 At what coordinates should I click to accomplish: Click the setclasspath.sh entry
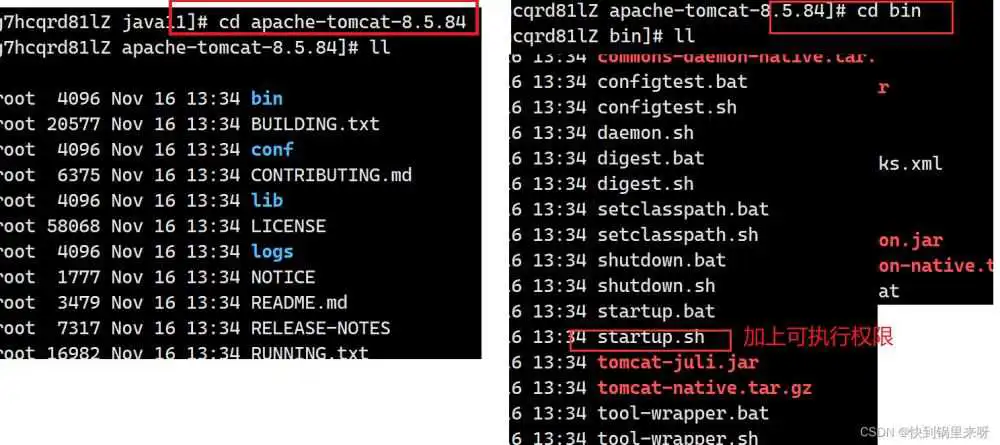(678, 235)
